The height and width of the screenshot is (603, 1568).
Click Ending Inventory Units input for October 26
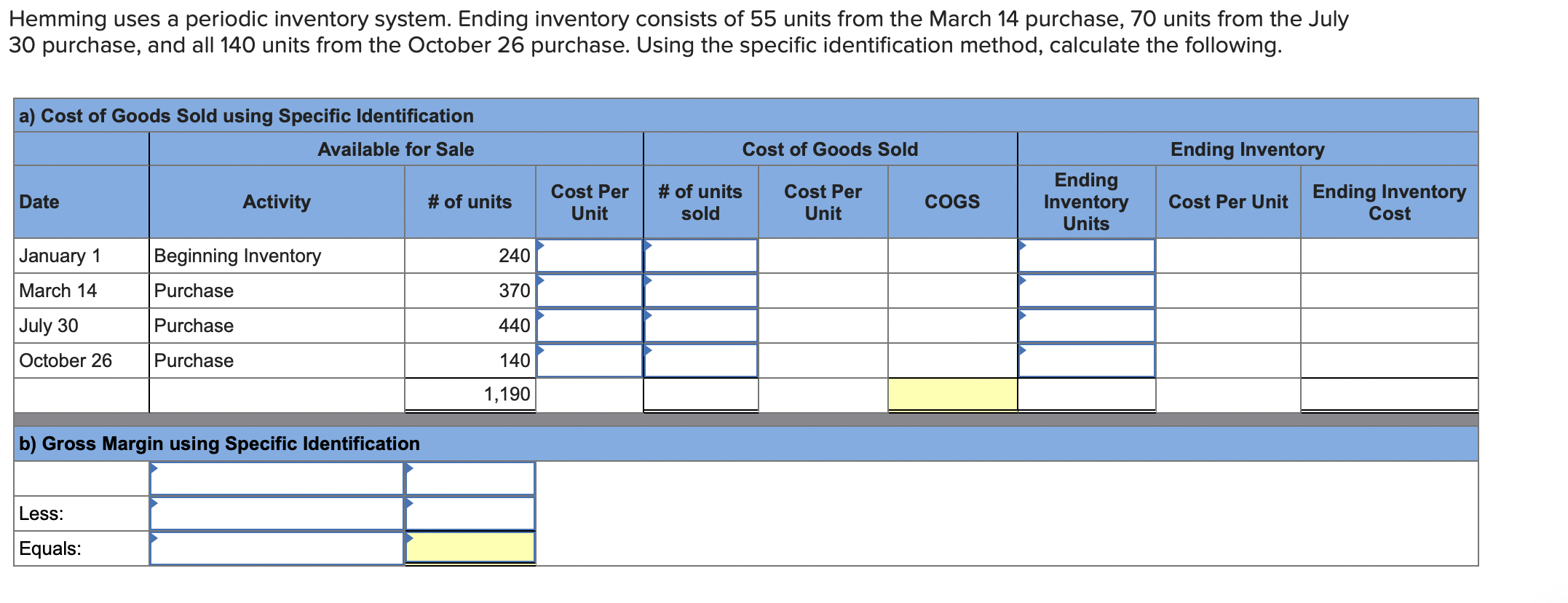tap(1087, 360)
